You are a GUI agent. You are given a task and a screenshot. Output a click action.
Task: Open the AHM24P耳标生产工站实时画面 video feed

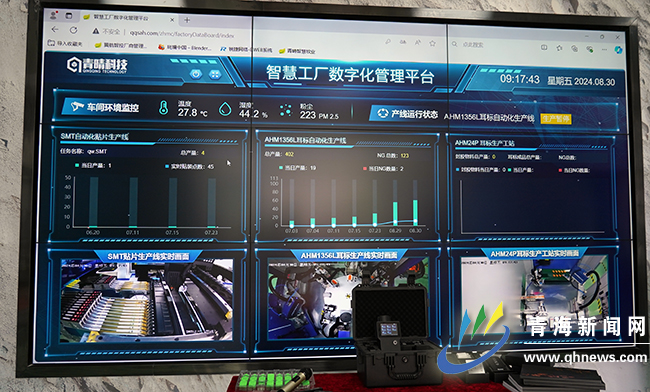(x=535, y=300)
